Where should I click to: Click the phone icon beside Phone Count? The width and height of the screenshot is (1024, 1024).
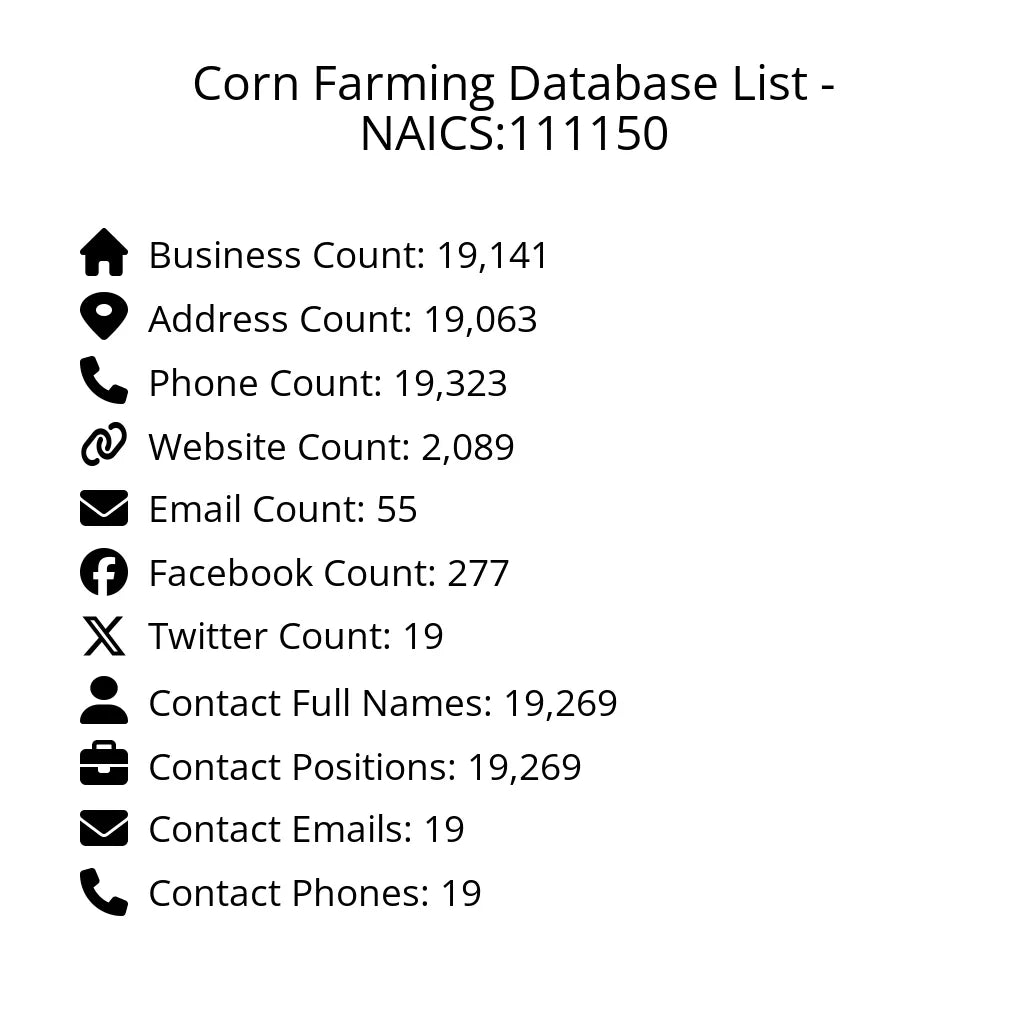pos(104,381)
